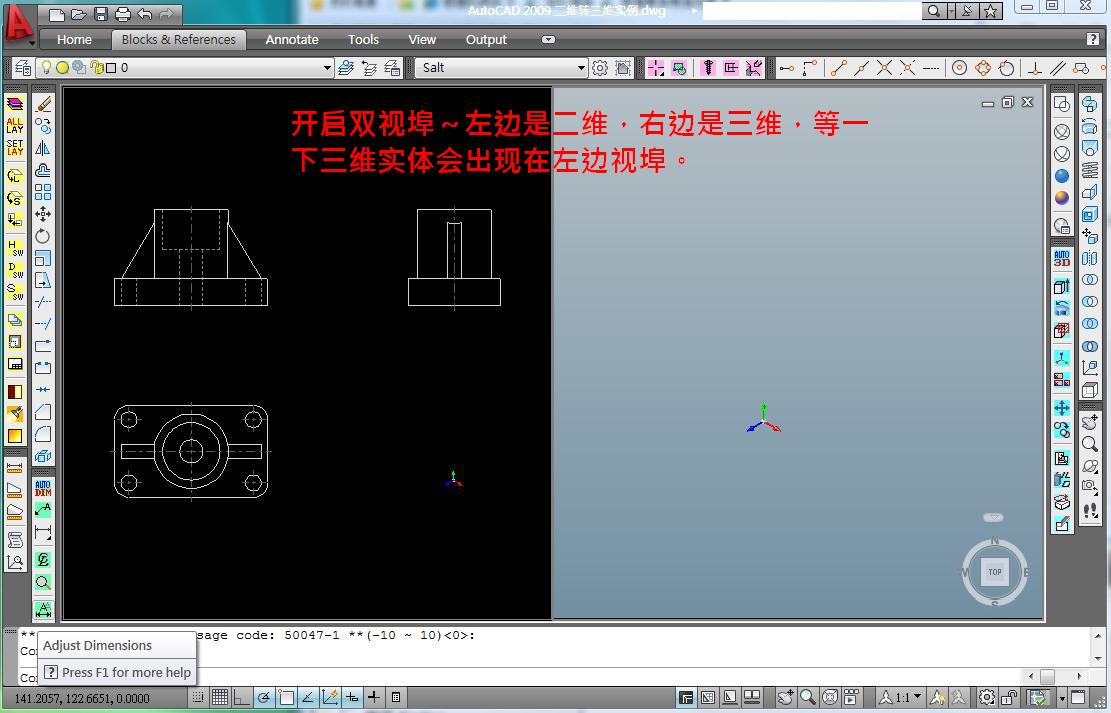Viewport: 1111px width, 713px height.
Task: Click the screw fastener pink toolbar icon
Action: 708,68
